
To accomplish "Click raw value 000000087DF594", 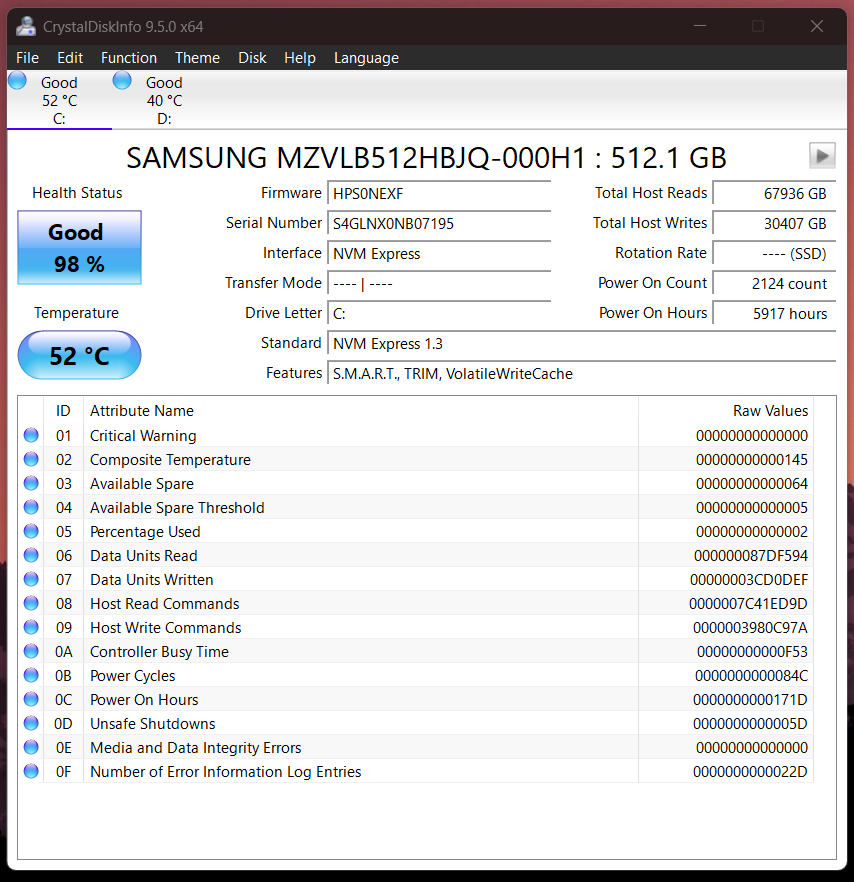I will coord(750,556).
